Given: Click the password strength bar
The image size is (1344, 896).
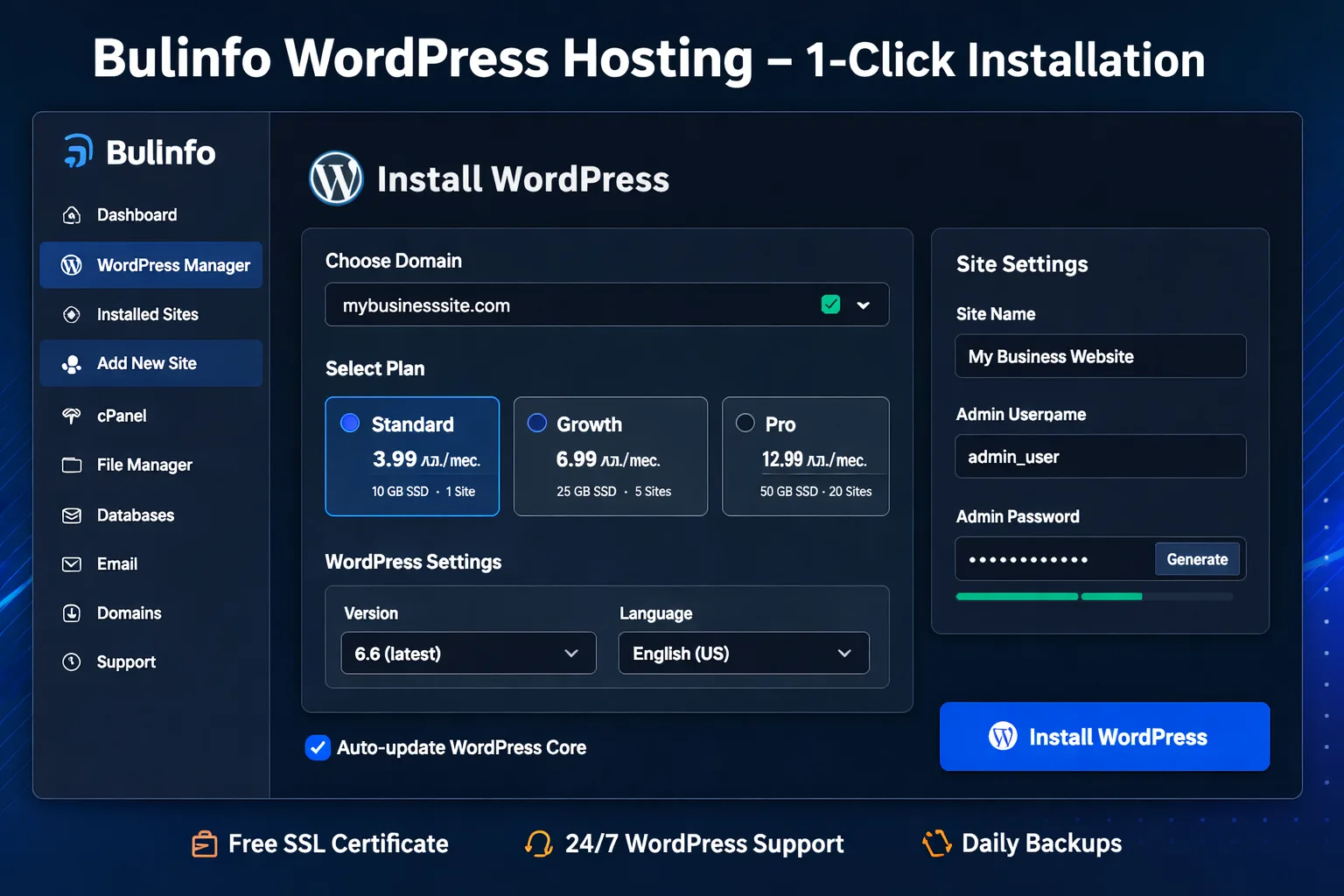Looking at the screenshot, I should 1095,597.
